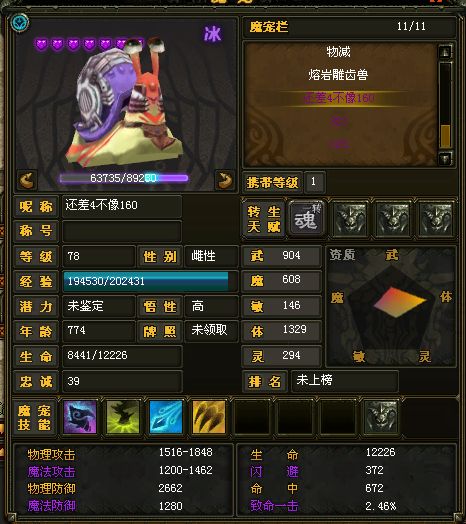Screen dimensions: 466x524
Task: Click the 昵称 nickname field
Action: (x=122, y=206)
